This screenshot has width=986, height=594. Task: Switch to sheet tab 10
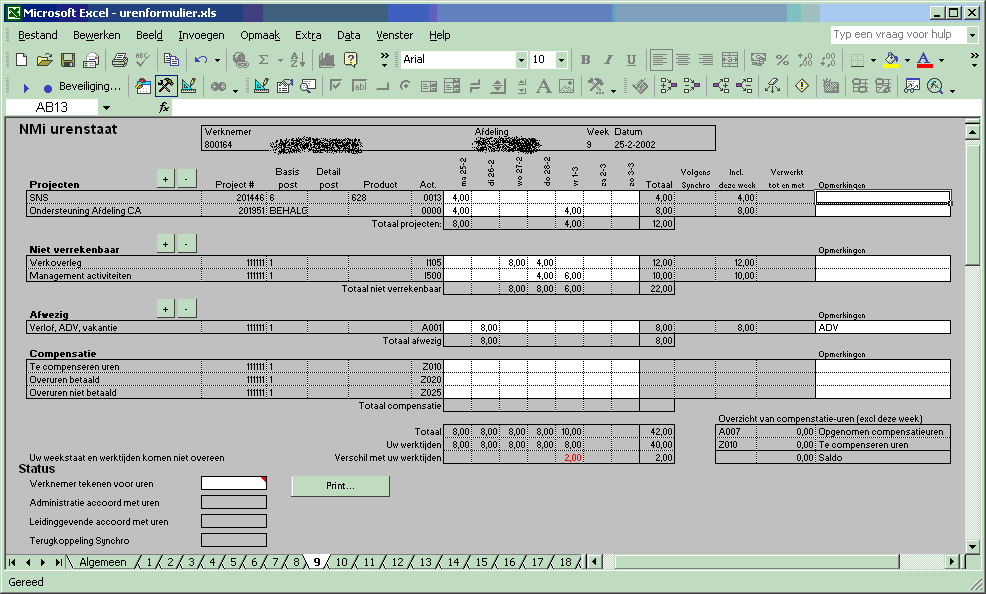tap(341, 562)
